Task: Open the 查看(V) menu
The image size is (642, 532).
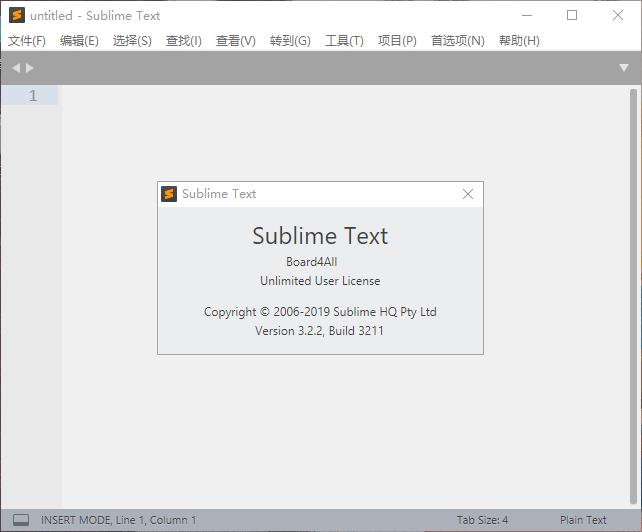Action: pyautogui.click(x=236, y=41)
